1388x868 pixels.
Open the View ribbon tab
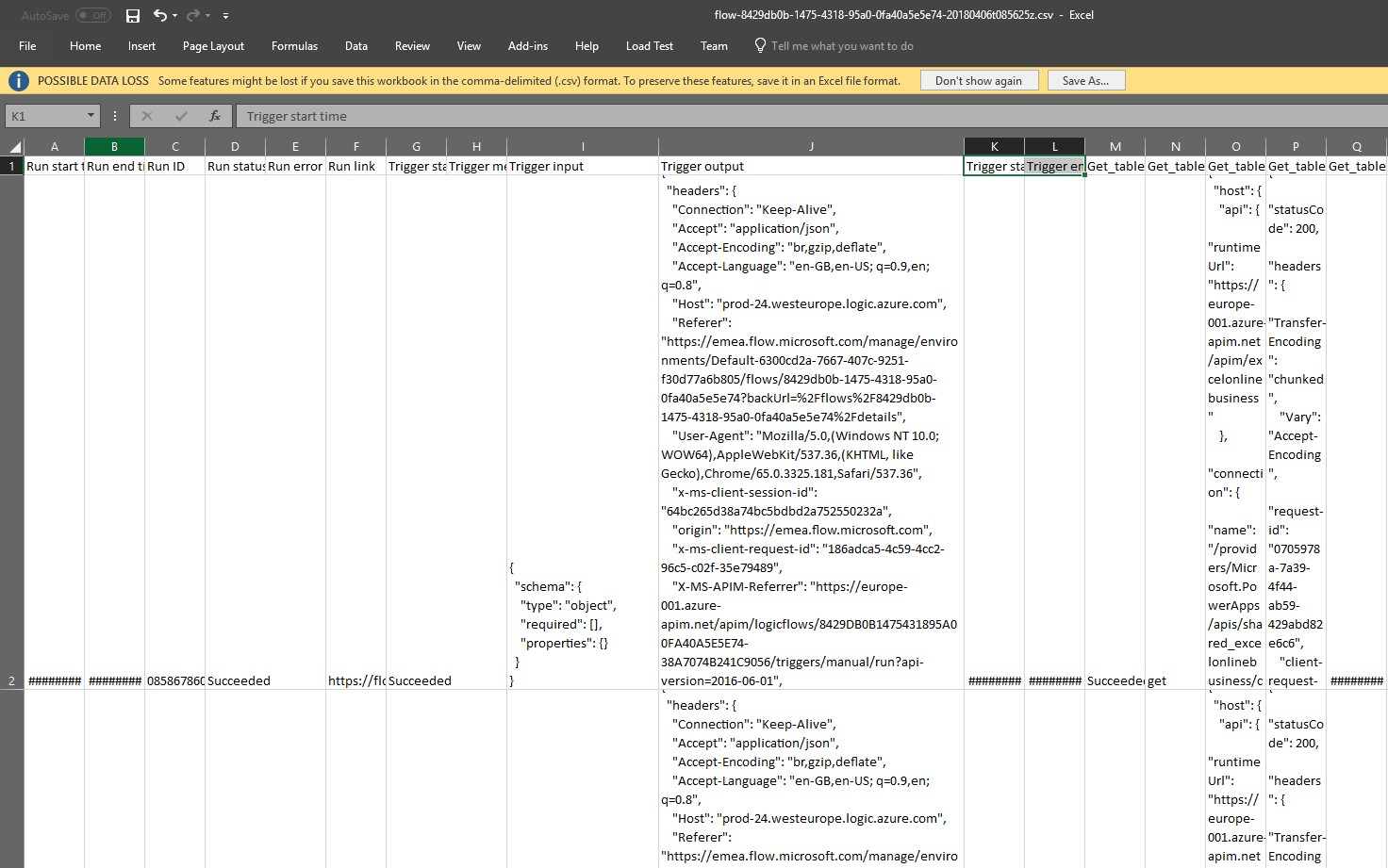469,45
